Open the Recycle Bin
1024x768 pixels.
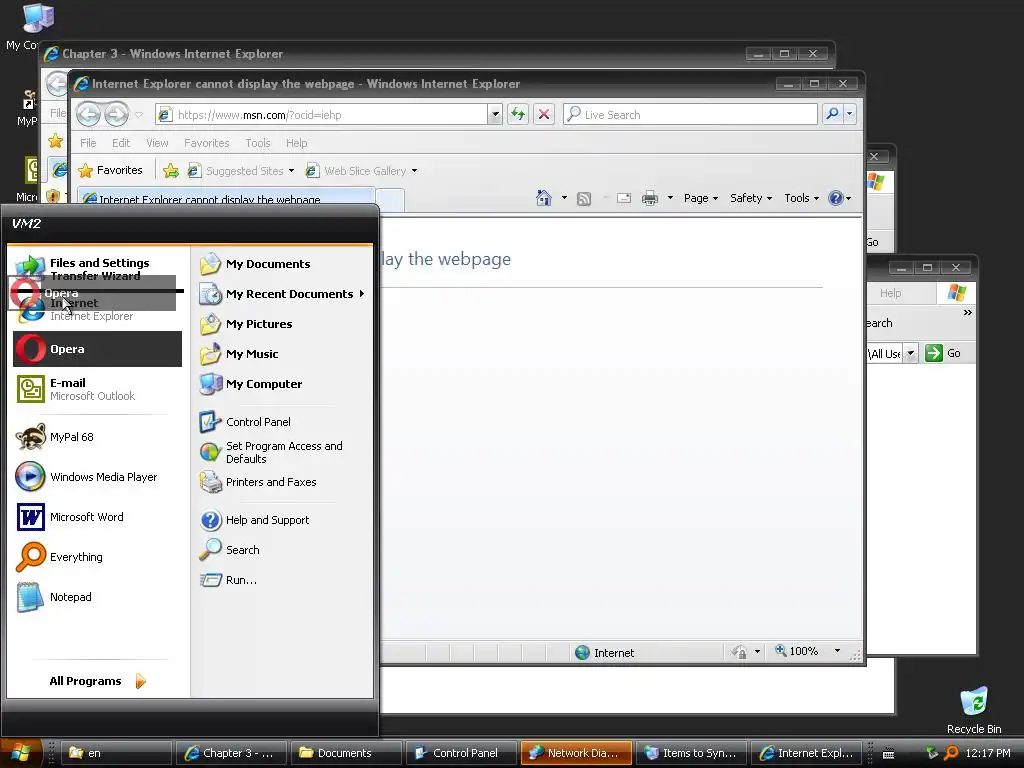974,710
